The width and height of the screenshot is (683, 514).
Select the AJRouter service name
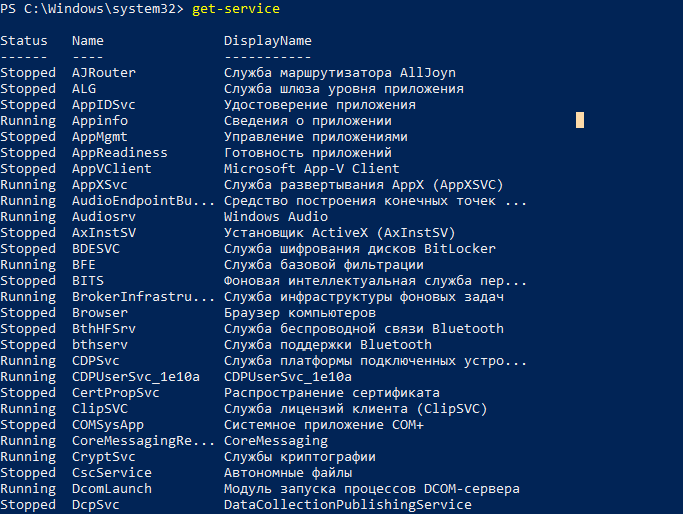[x=104, y=73]
